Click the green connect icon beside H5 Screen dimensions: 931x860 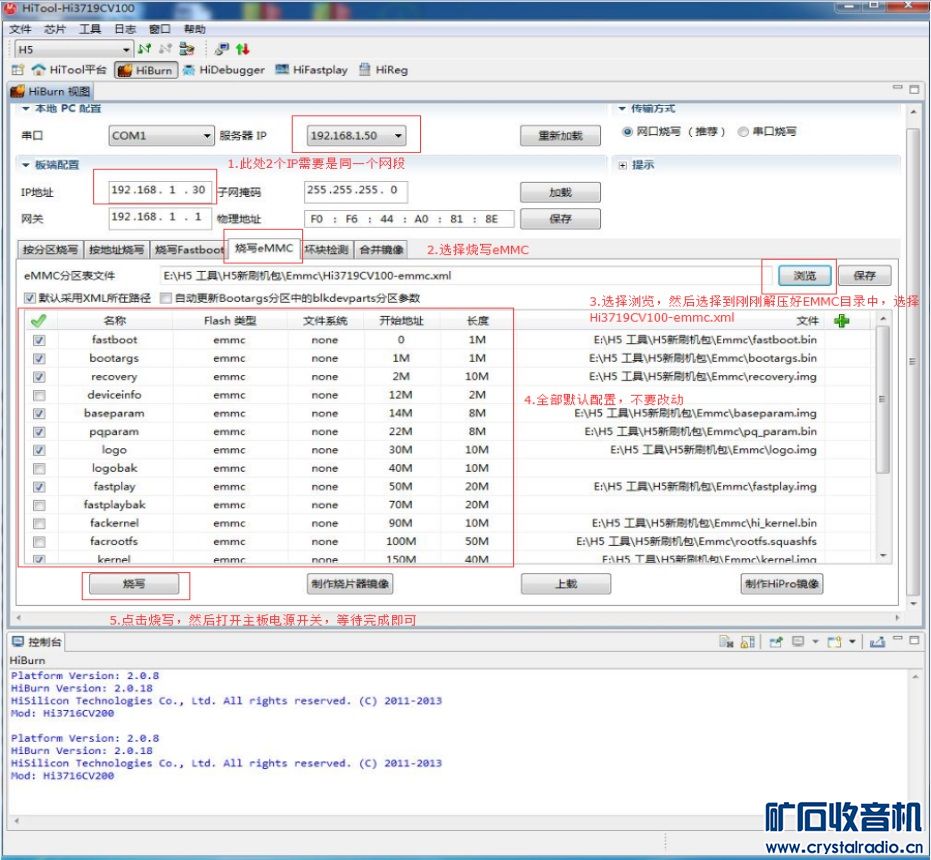click(144, 49)
